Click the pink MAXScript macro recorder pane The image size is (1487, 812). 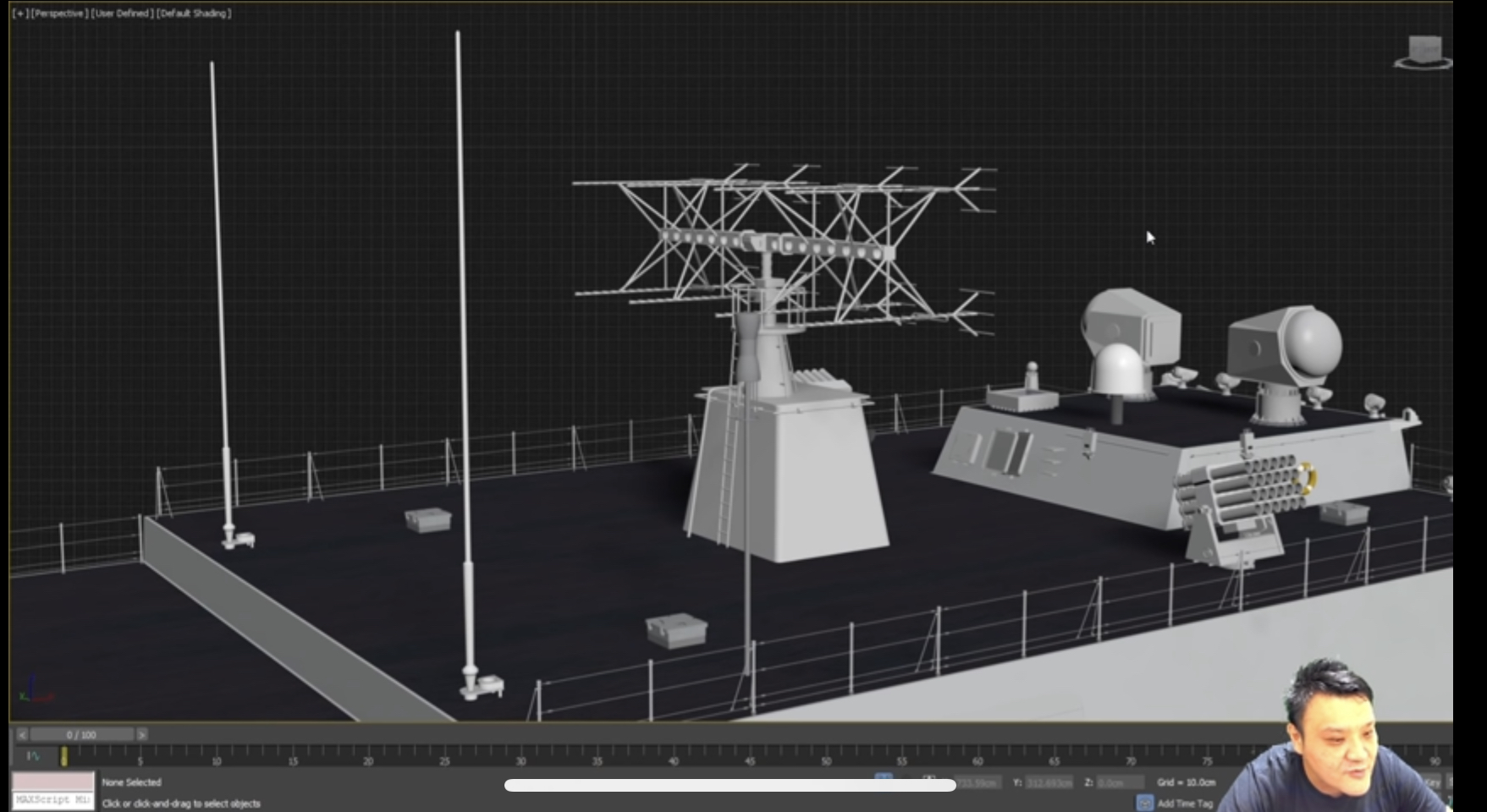pyautogui.click(x=52, y=782)
